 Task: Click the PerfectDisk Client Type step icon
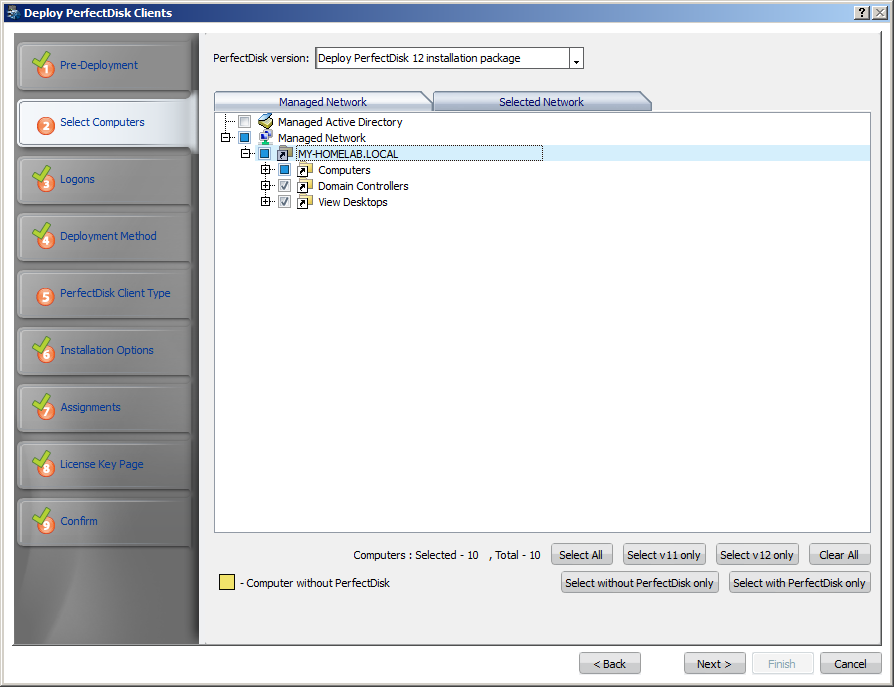point(45,295)
